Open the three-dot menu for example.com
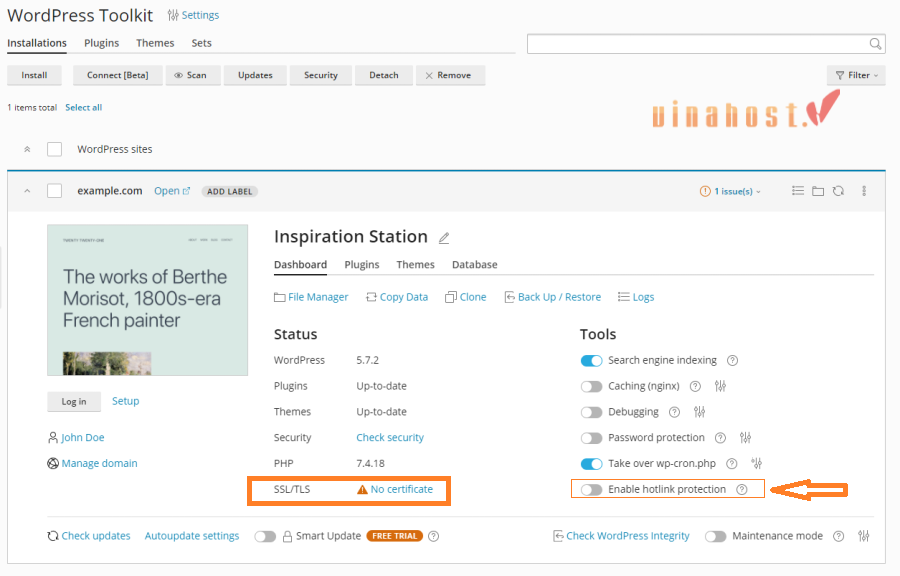This screenshot has width=900, height=576. pos(864,191)
